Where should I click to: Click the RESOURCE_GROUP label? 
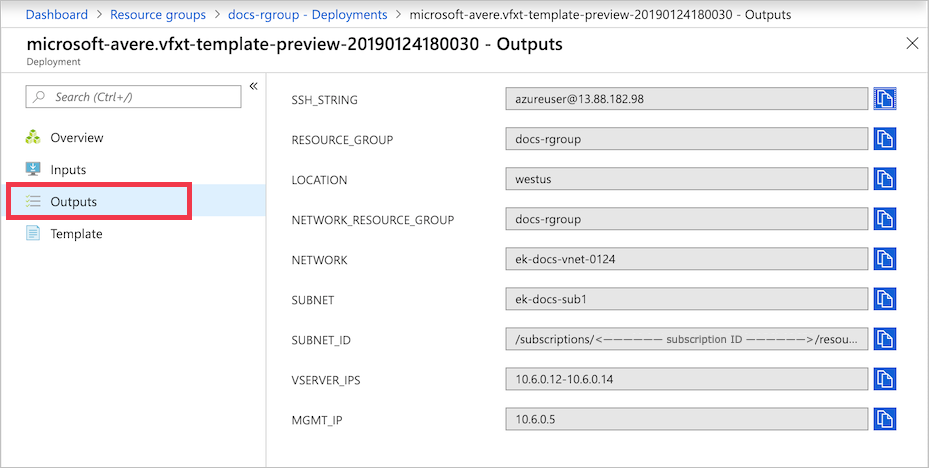point(342,140)
